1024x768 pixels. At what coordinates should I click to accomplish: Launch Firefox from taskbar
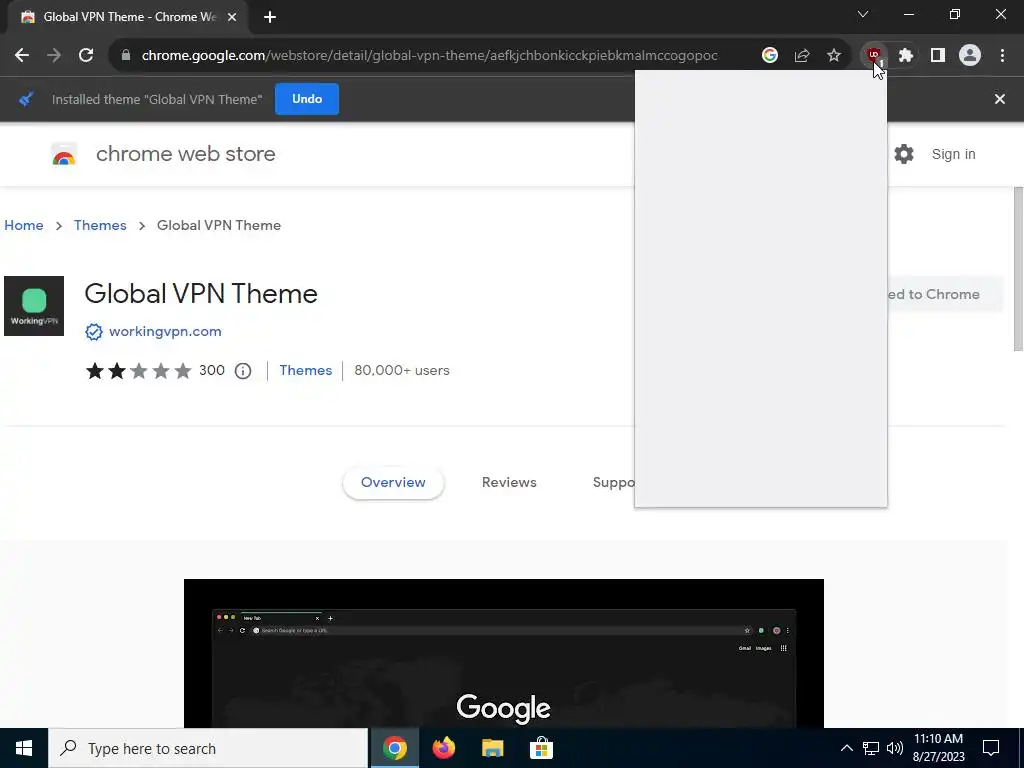[x=444, y=748]
